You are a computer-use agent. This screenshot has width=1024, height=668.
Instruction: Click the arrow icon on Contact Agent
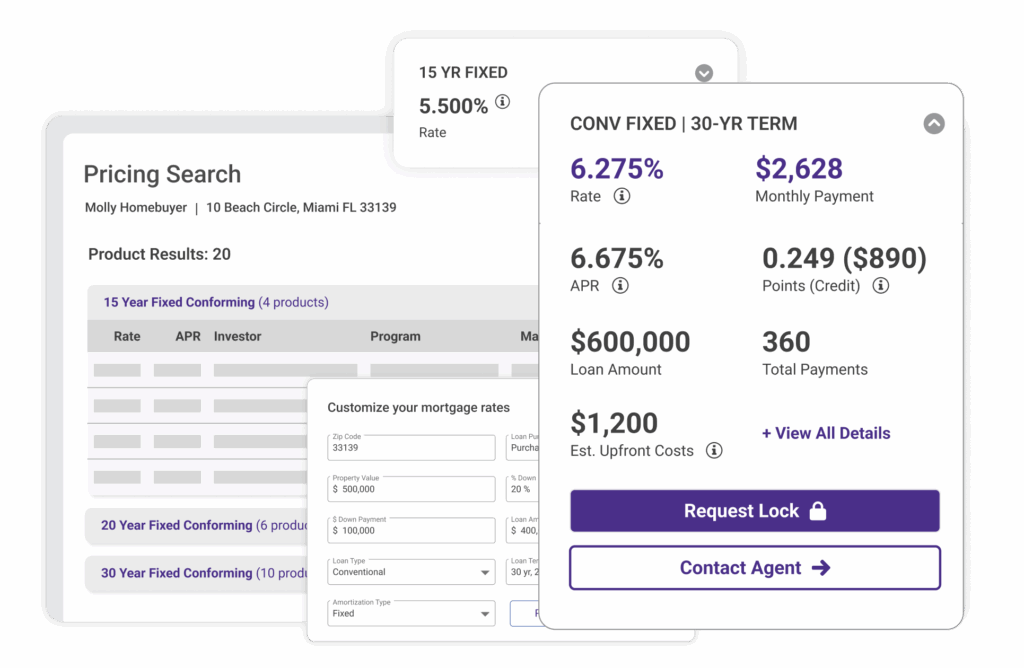pyautogui.click(x=821, y=568)
